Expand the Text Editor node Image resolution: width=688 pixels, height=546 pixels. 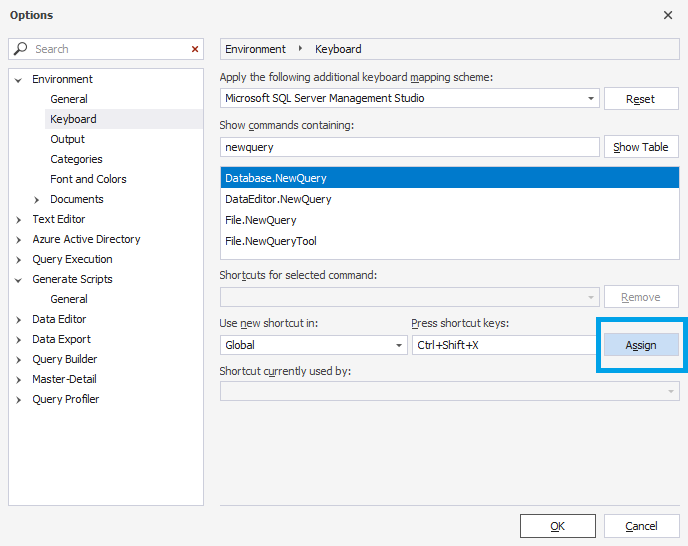pyautogui.click(x=18, y=220)
